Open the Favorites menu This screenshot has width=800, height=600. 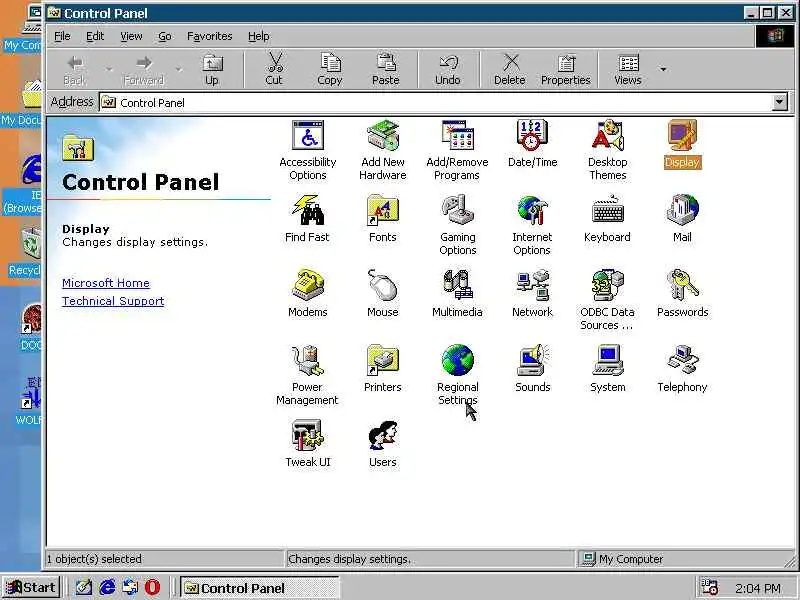[210, 36]
